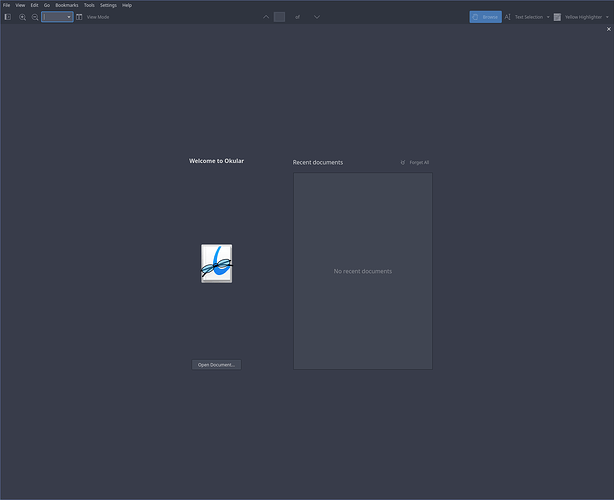Click the zoom out magnifier icon
Image resolution: width=614 pixels, height=500 pixels.
(35, 17)
